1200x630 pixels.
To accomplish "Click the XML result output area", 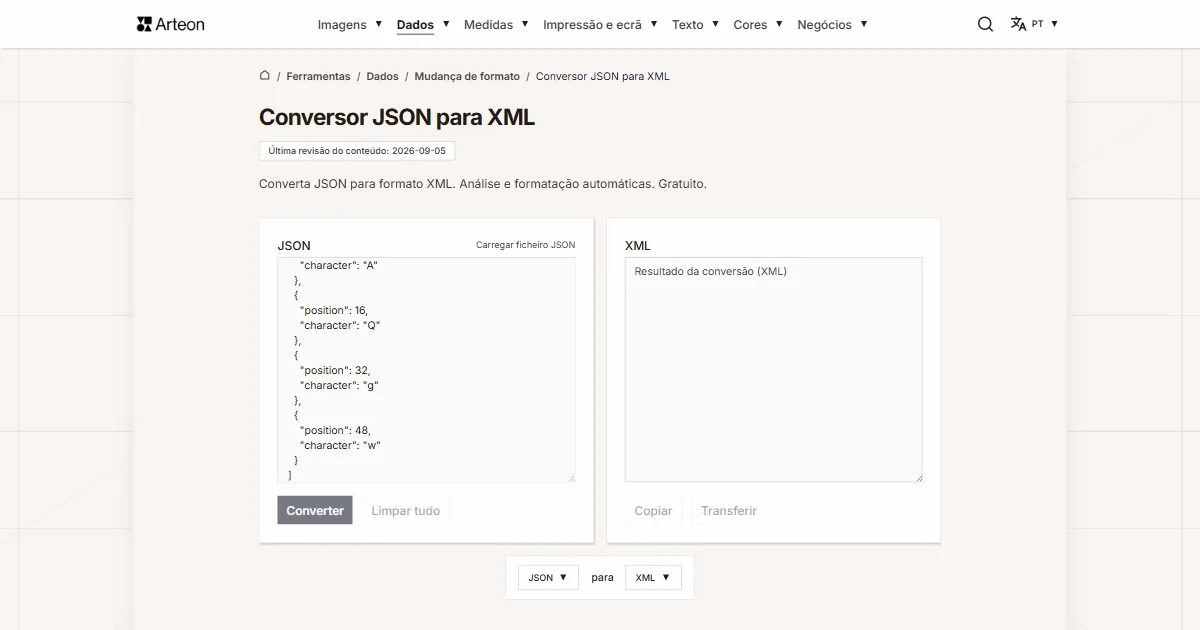I will (773, 370).
